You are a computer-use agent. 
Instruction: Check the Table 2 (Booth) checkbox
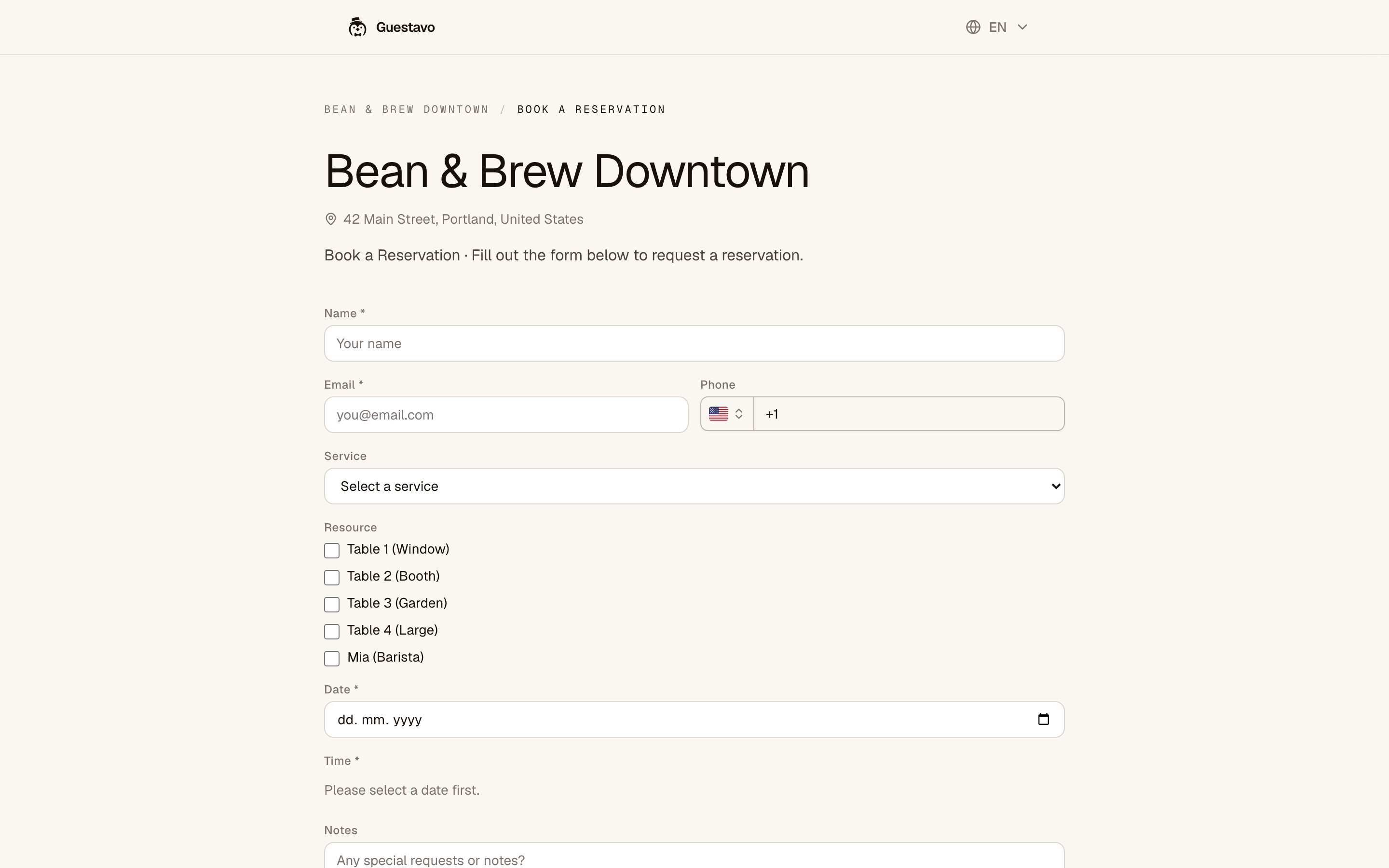[x=332, y=578]
